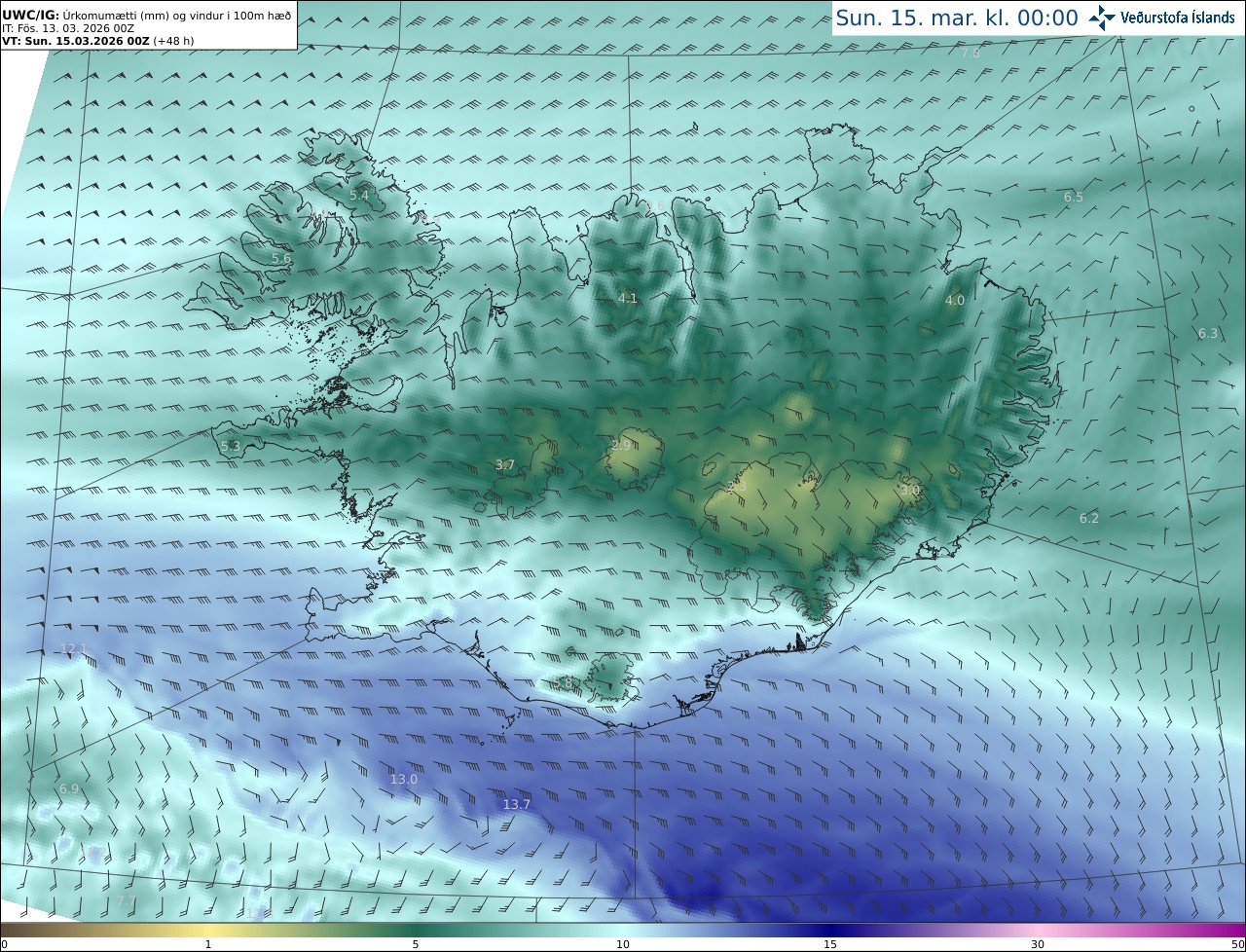Click the 1 label on the color scale

208,944
